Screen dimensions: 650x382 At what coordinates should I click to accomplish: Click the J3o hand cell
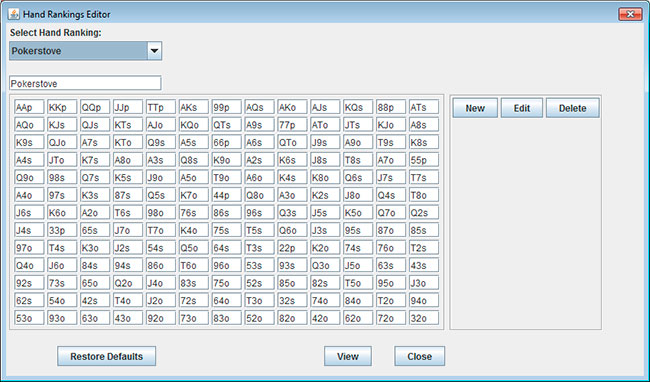tap(424, 283)
